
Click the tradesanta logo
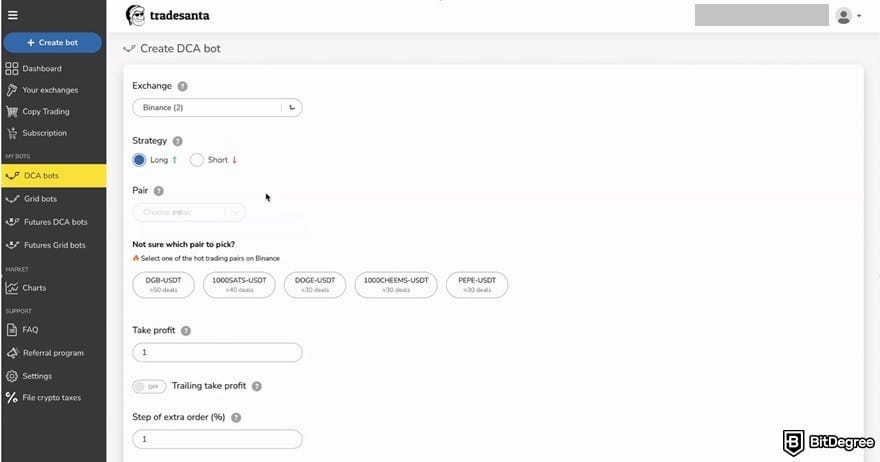[x=167, y=15]
